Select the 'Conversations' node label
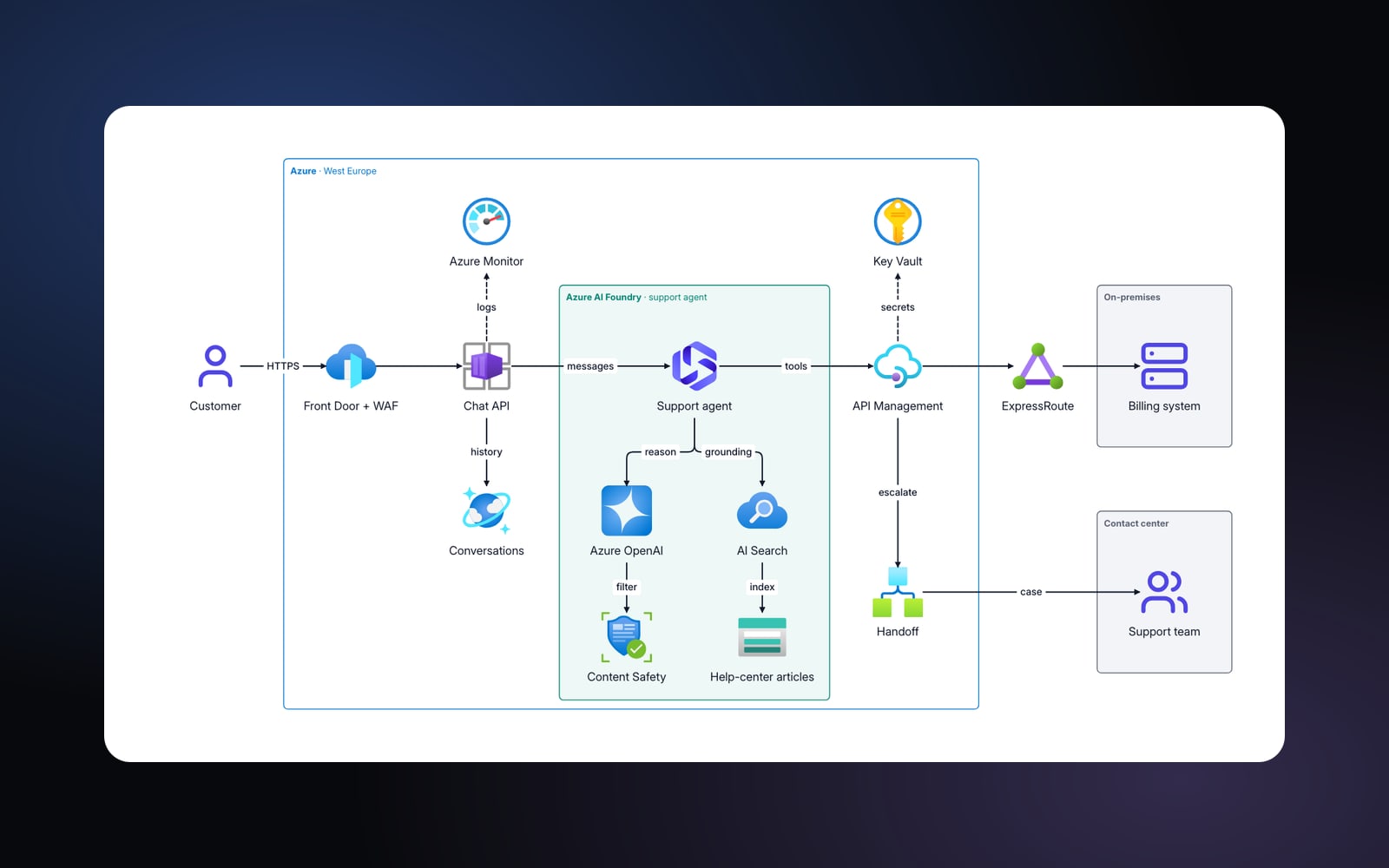 pos(486,550)
